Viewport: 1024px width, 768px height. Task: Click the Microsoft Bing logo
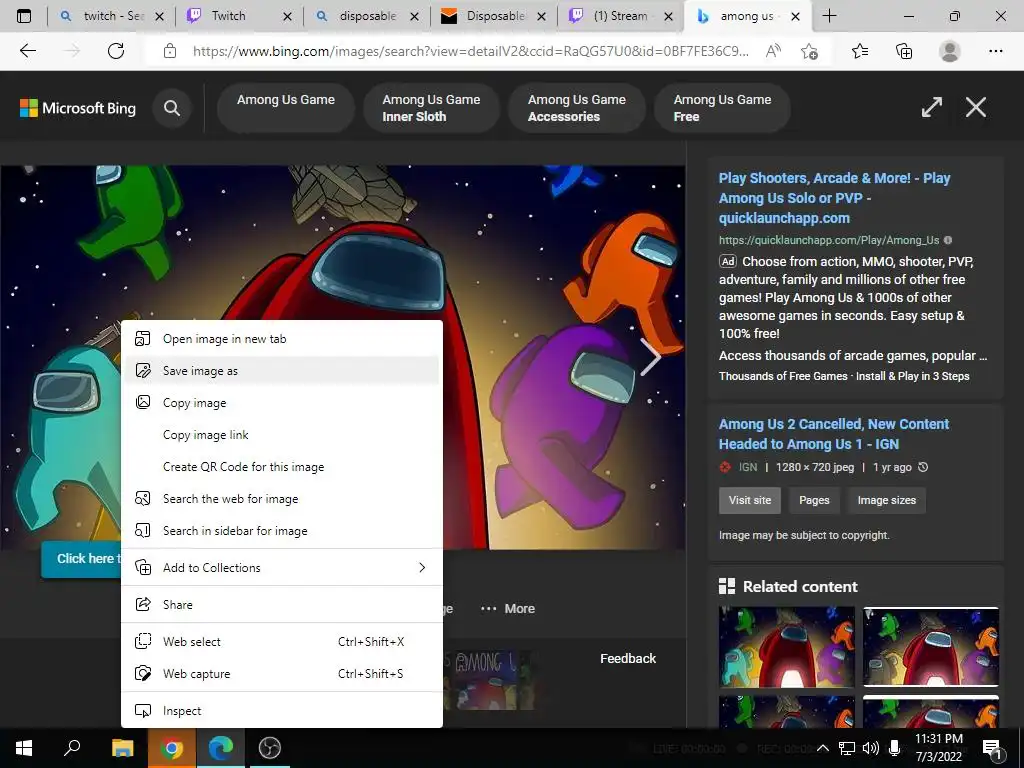78,108
